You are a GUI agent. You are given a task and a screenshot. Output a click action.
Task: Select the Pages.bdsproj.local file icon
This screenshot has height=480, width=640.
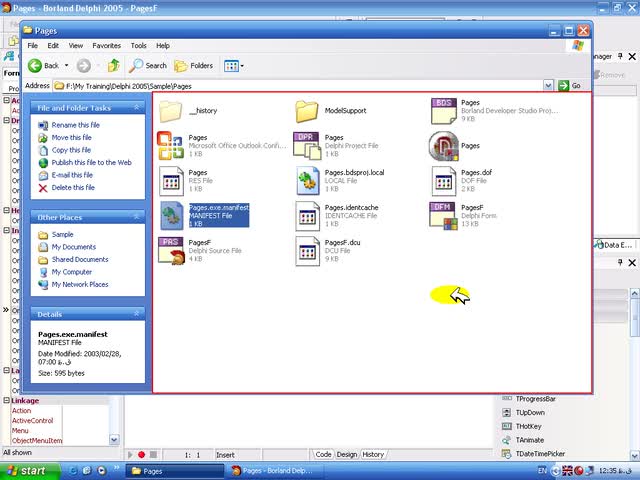point(307,181)
